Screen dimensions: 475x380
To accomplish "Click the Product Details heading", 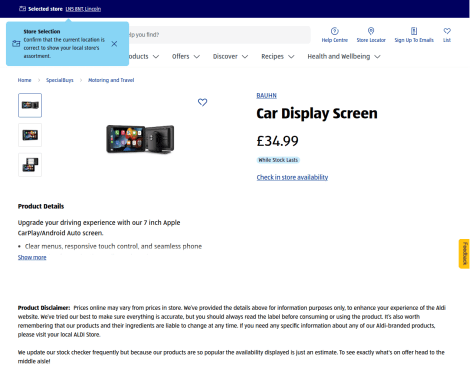I will pos(41,206).
